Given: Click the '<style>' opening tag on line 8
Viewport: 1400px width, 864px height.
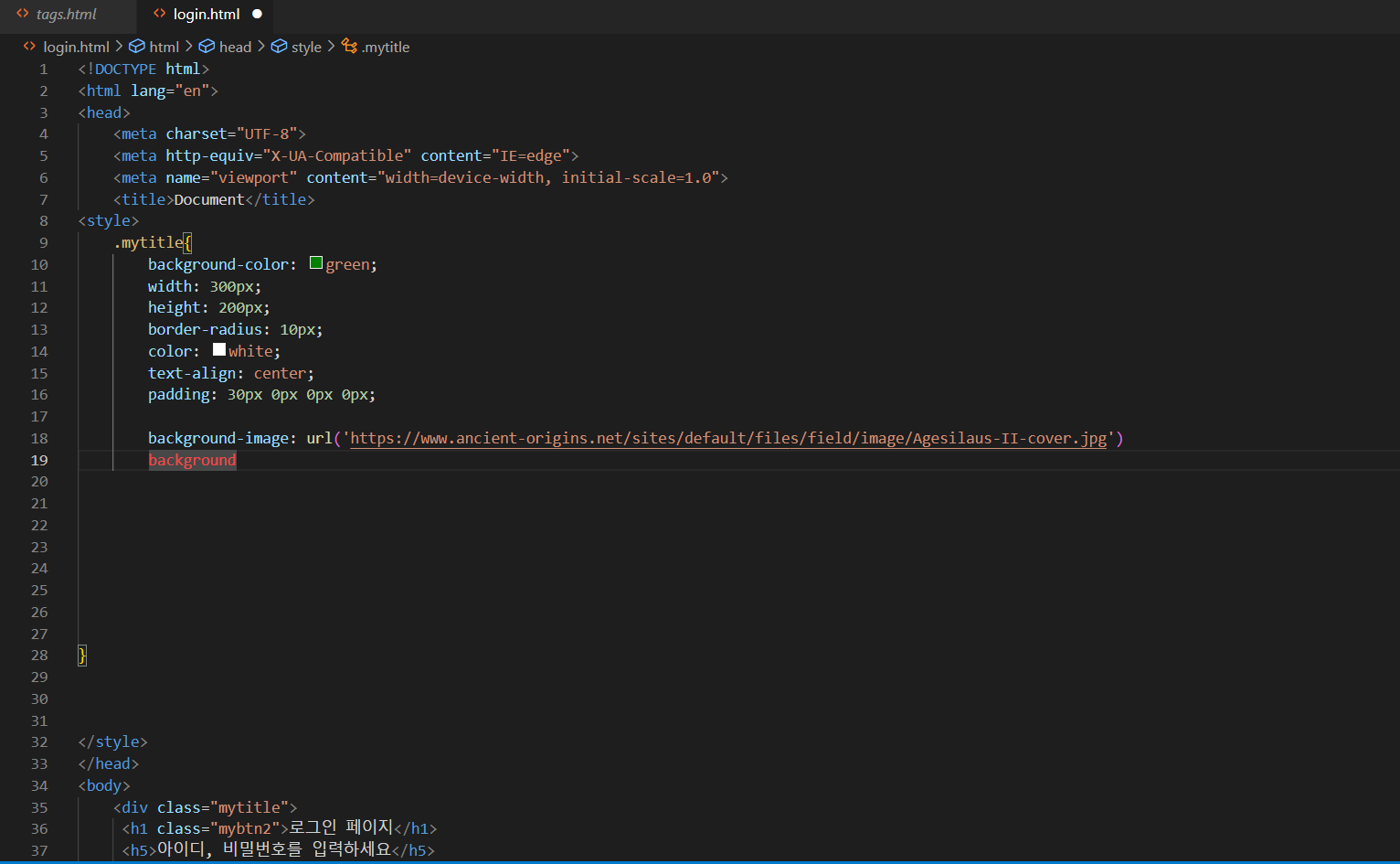Looking at the screenshot, I should point(109,221).
